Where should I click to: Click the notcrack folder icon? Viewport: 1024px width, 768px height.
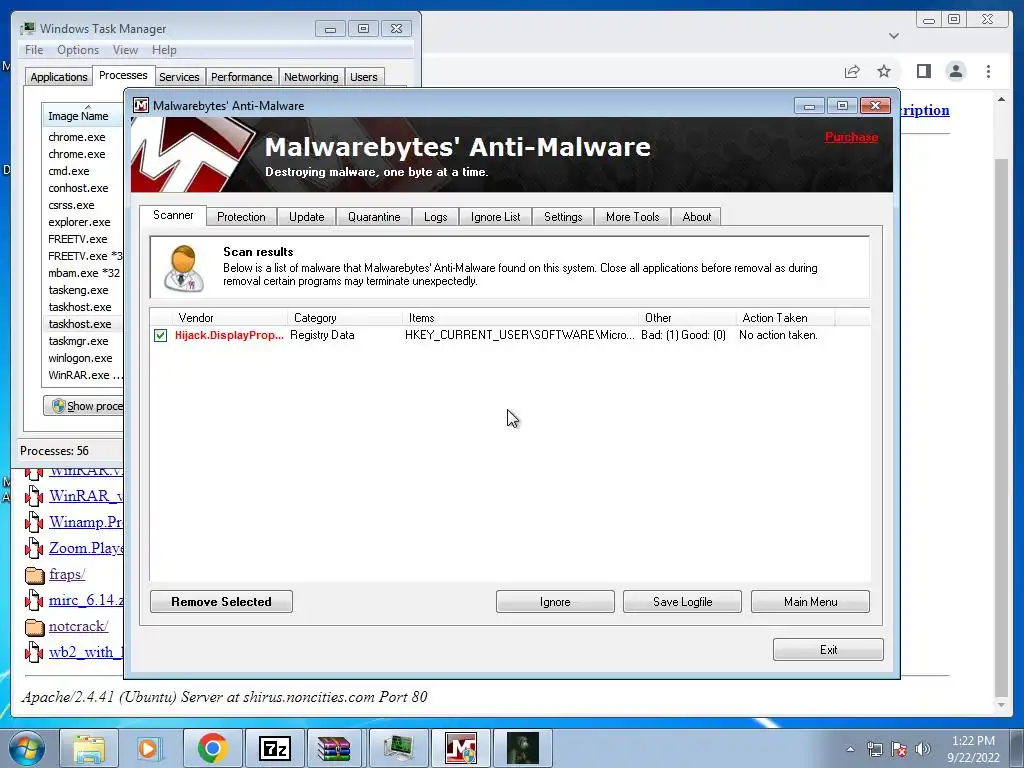(34, 627)
